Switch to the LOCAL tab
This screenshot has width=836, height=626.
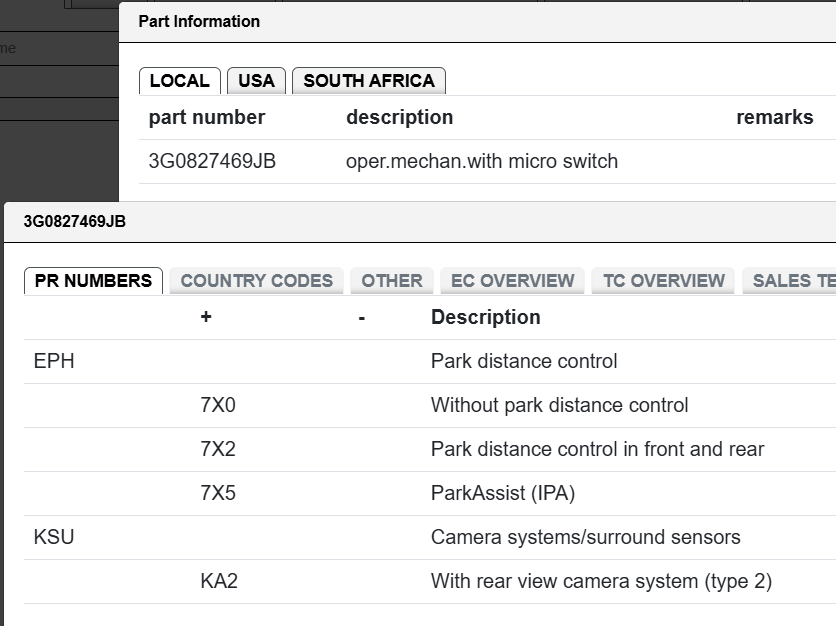point(180,81)
